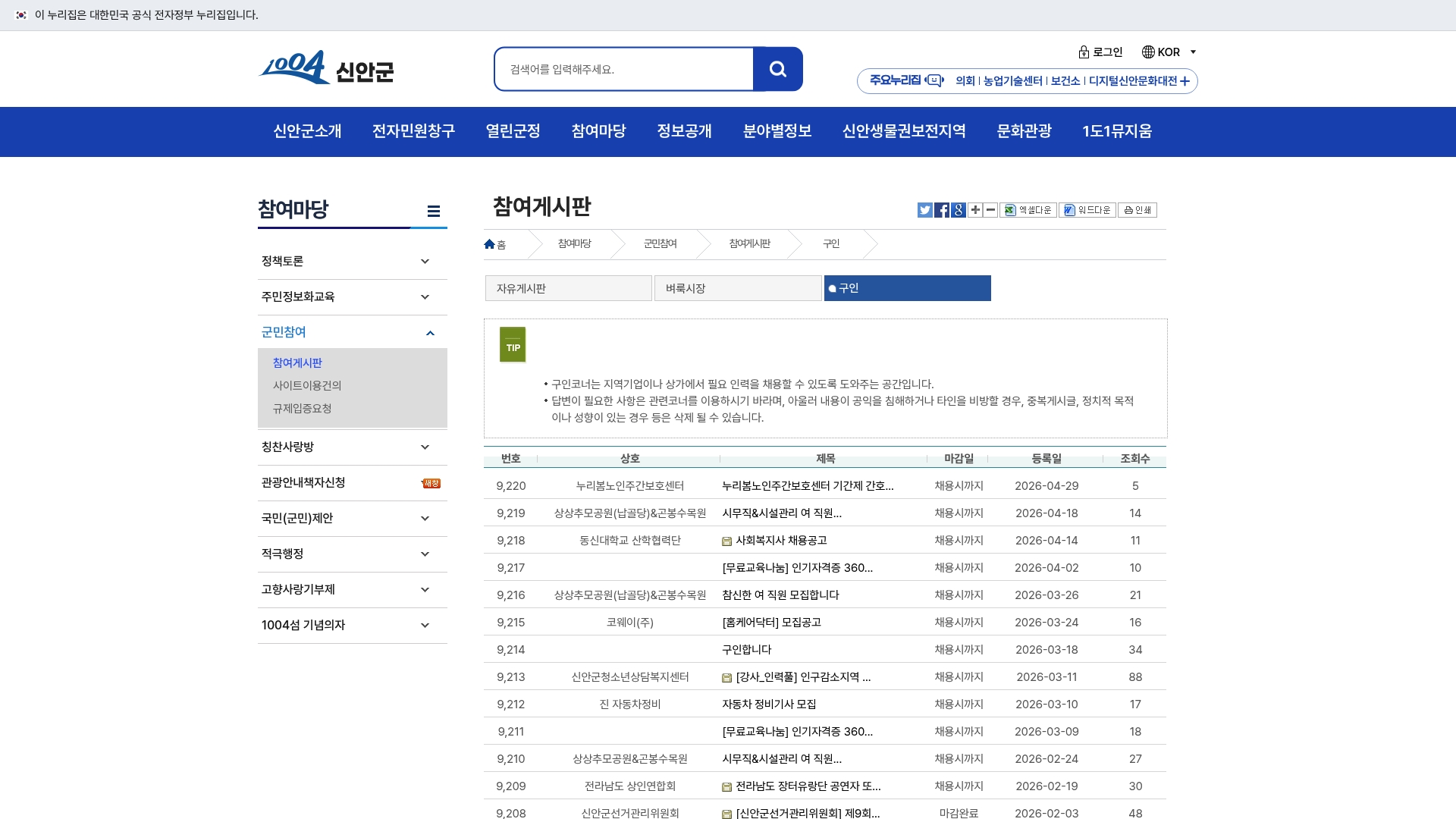The image size is (1456, 819).
Task: Open the 신안생물권보전지역 main menu
Action: 904,131
